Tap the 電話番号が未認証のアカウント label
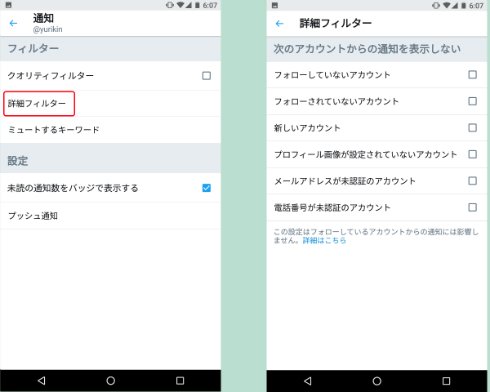 click(332, 207)
